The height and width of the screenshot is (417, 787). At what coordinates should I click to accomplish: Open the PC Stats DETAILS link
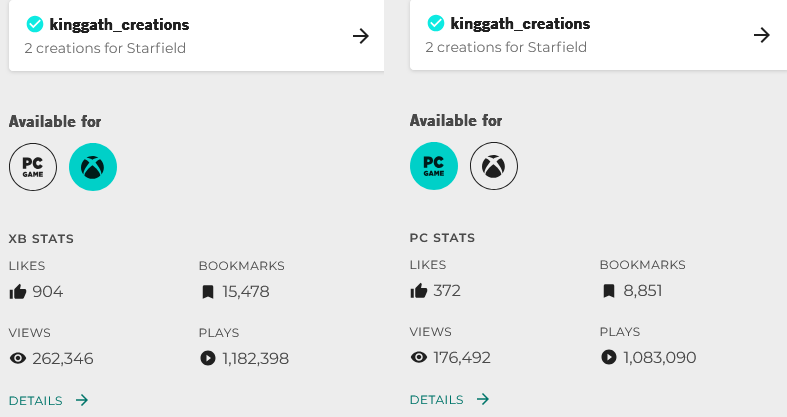point(437,399)
